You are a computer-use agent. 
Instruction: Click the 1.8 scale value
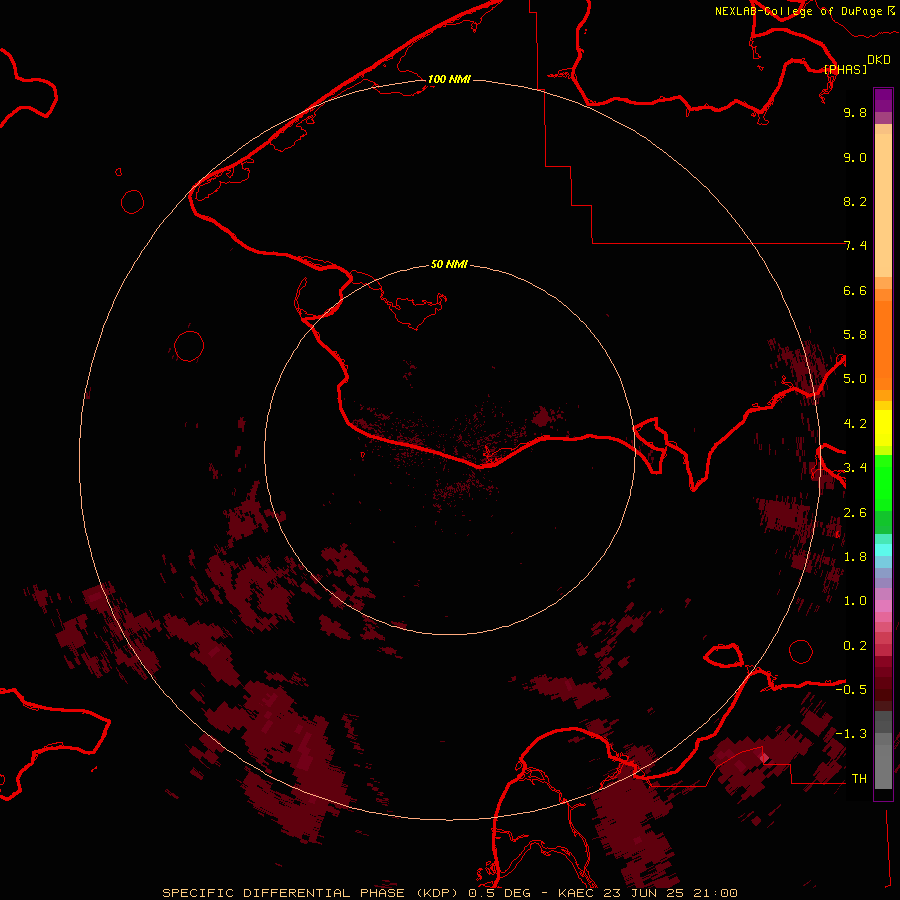[855, 557]
